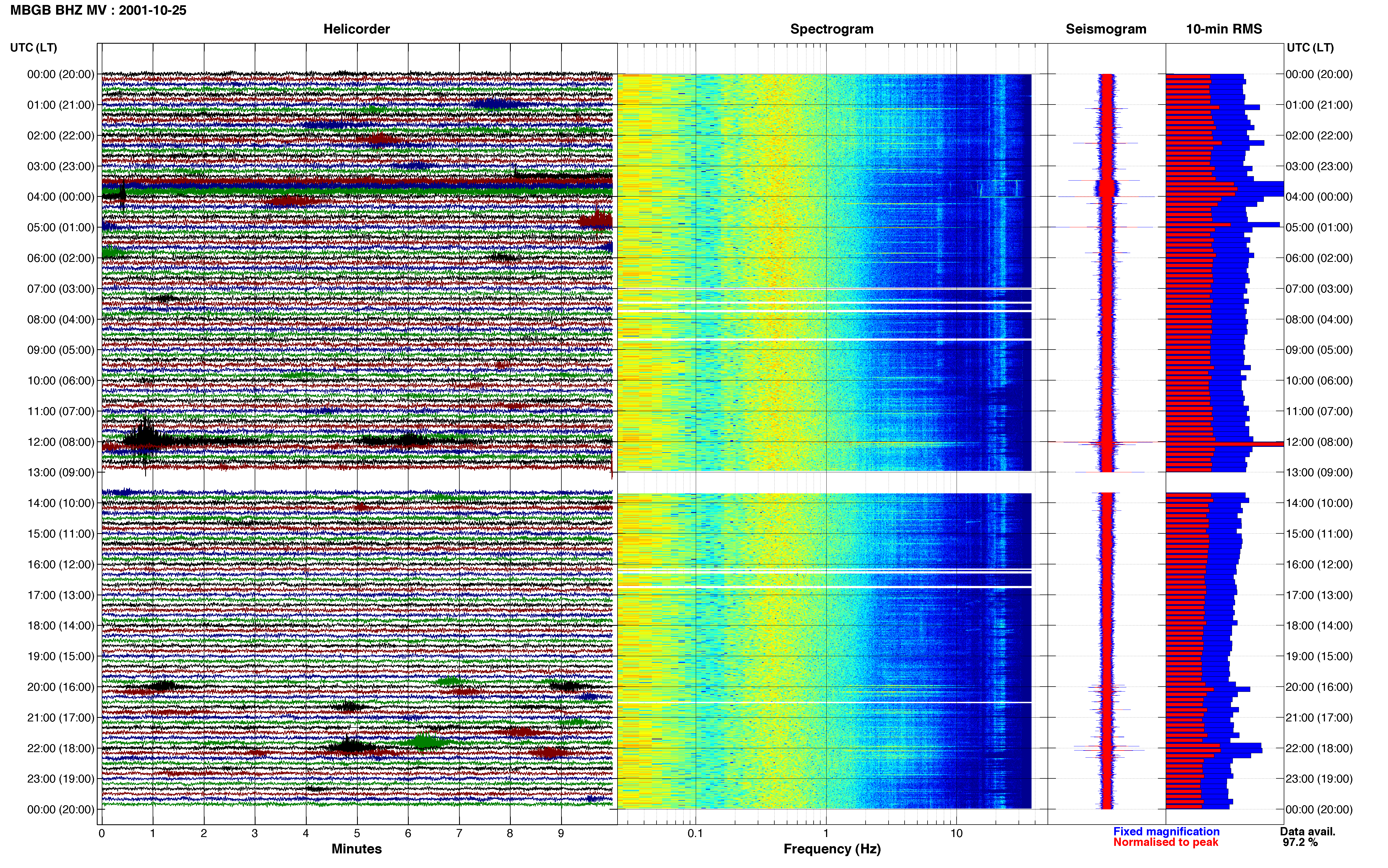Click 19:00 (15:00) on the RMS time axis
The image size is (1388, 868).
point(1319,656)
